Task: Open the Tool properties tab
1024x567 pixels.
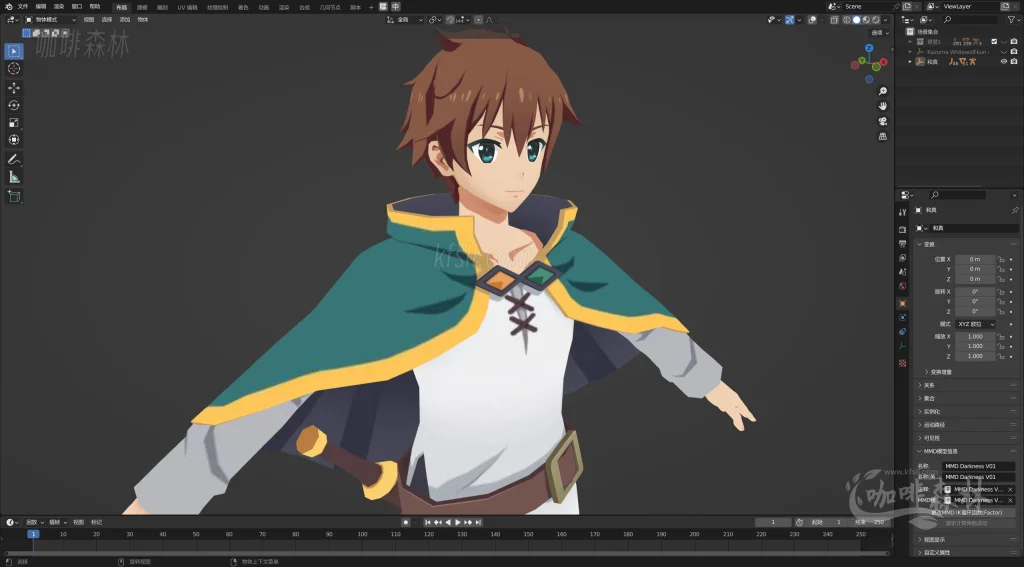Action: tap(903, 212)
